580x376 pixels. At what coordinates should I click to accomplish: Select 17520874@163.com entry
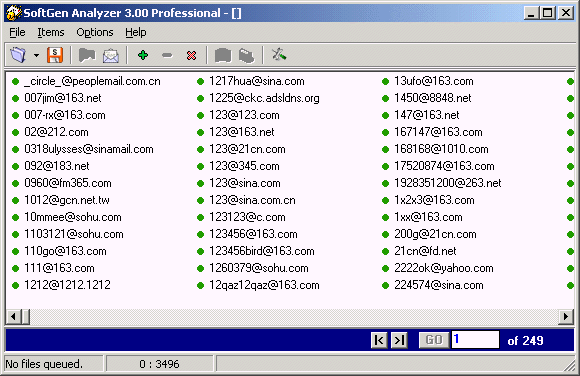click(444, 166)
